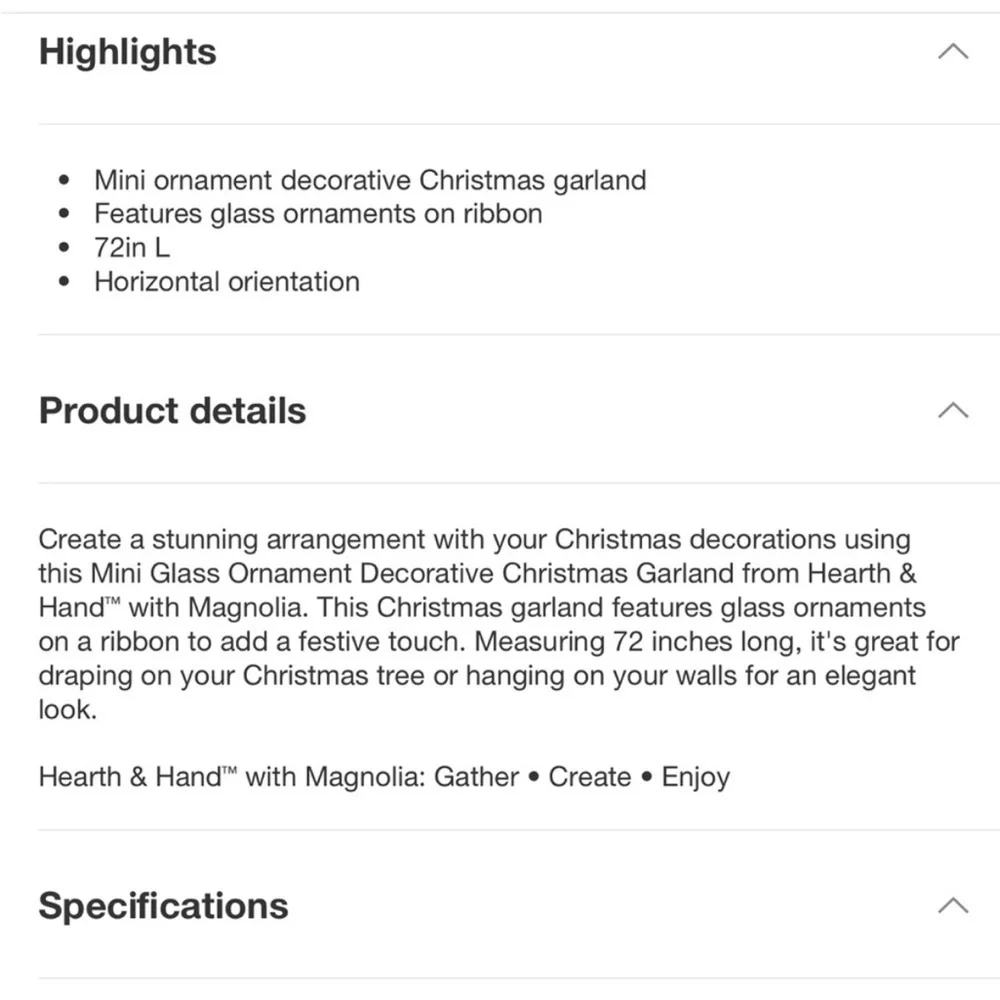Viewport: 1000px width, 1000px height.
Task: Click the Horizontal orientation highlight
Action: pos(227,281)
